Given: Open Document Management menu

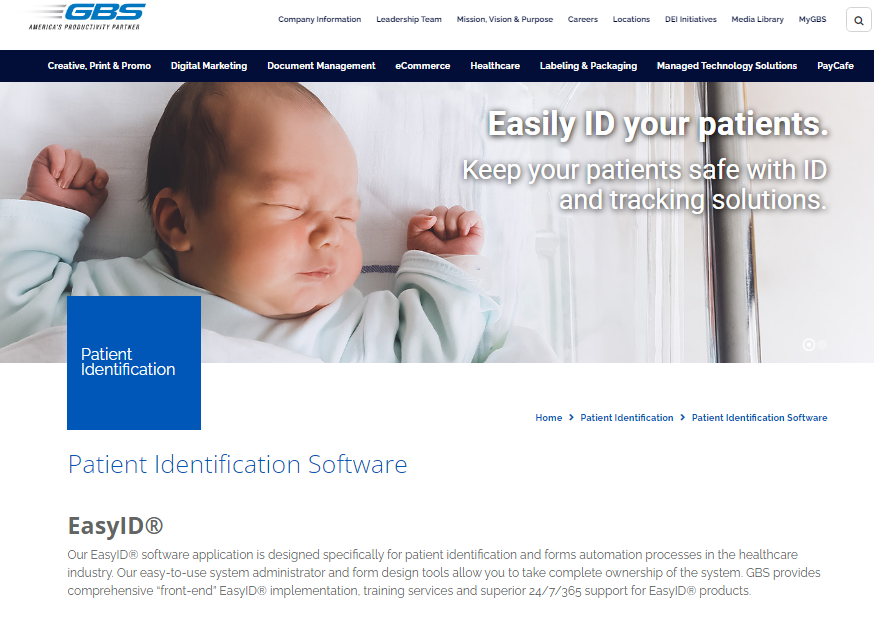Looking at the screenshot, I should [321, 66].
